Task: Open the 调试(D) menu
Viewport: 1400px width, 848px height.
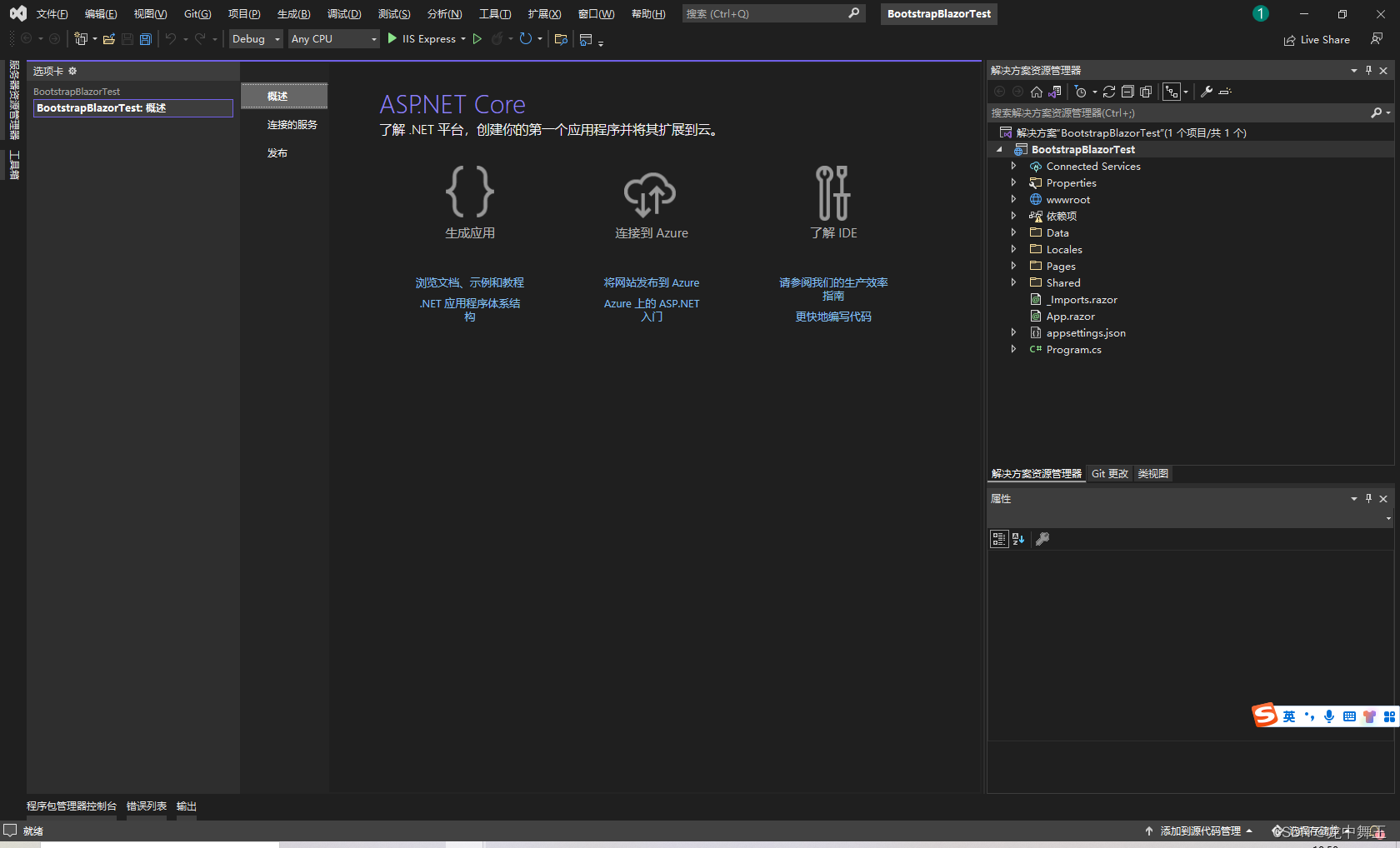Action: point(344,13)
